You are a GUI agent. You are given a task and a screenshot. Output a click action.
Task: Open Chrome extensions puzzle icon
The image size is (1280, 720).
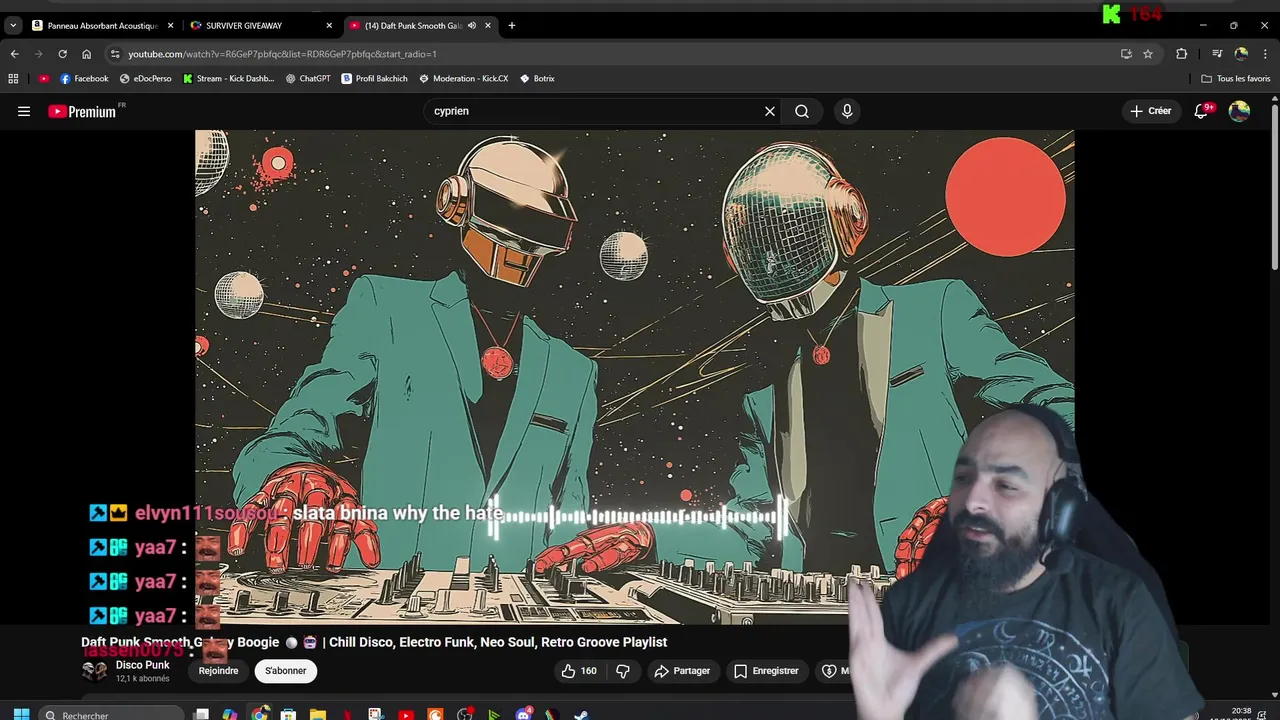click(x=1182, y=54)
